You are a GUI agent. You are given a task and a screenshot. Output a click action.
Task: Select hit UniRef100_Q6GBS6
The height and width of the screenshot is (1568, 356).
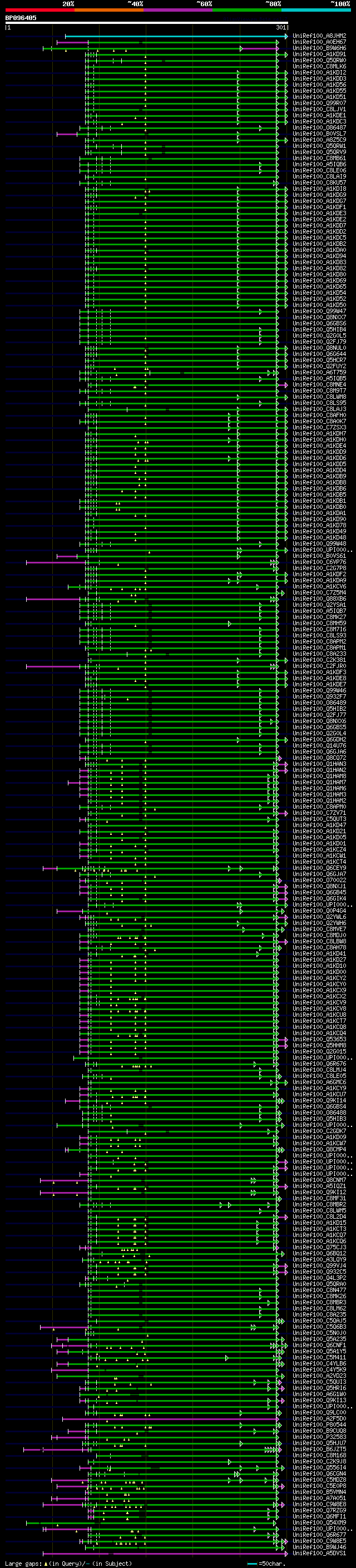point(319,323)
